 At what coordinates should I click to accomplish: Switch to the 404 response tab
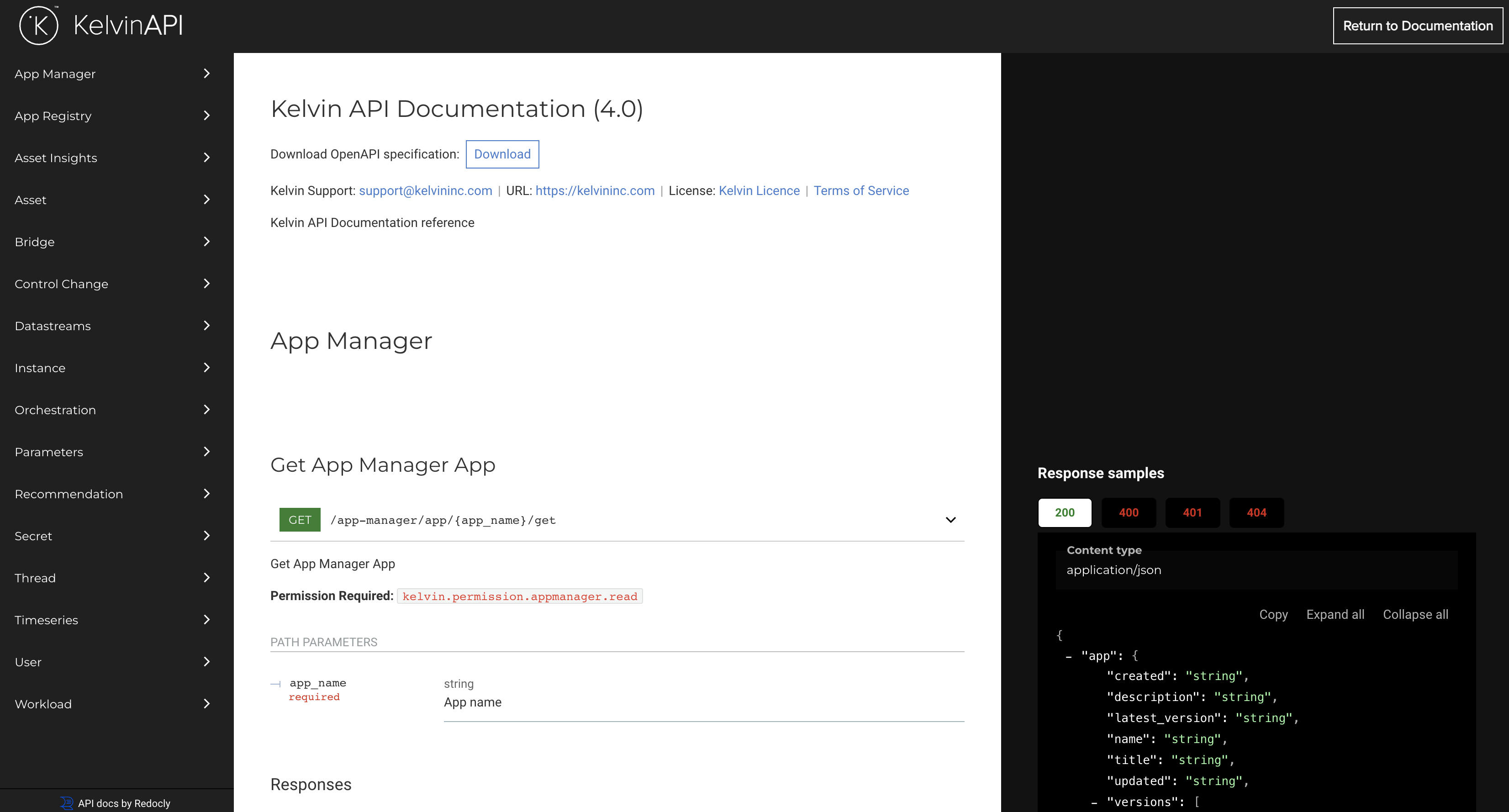(x=1256, y=512)
